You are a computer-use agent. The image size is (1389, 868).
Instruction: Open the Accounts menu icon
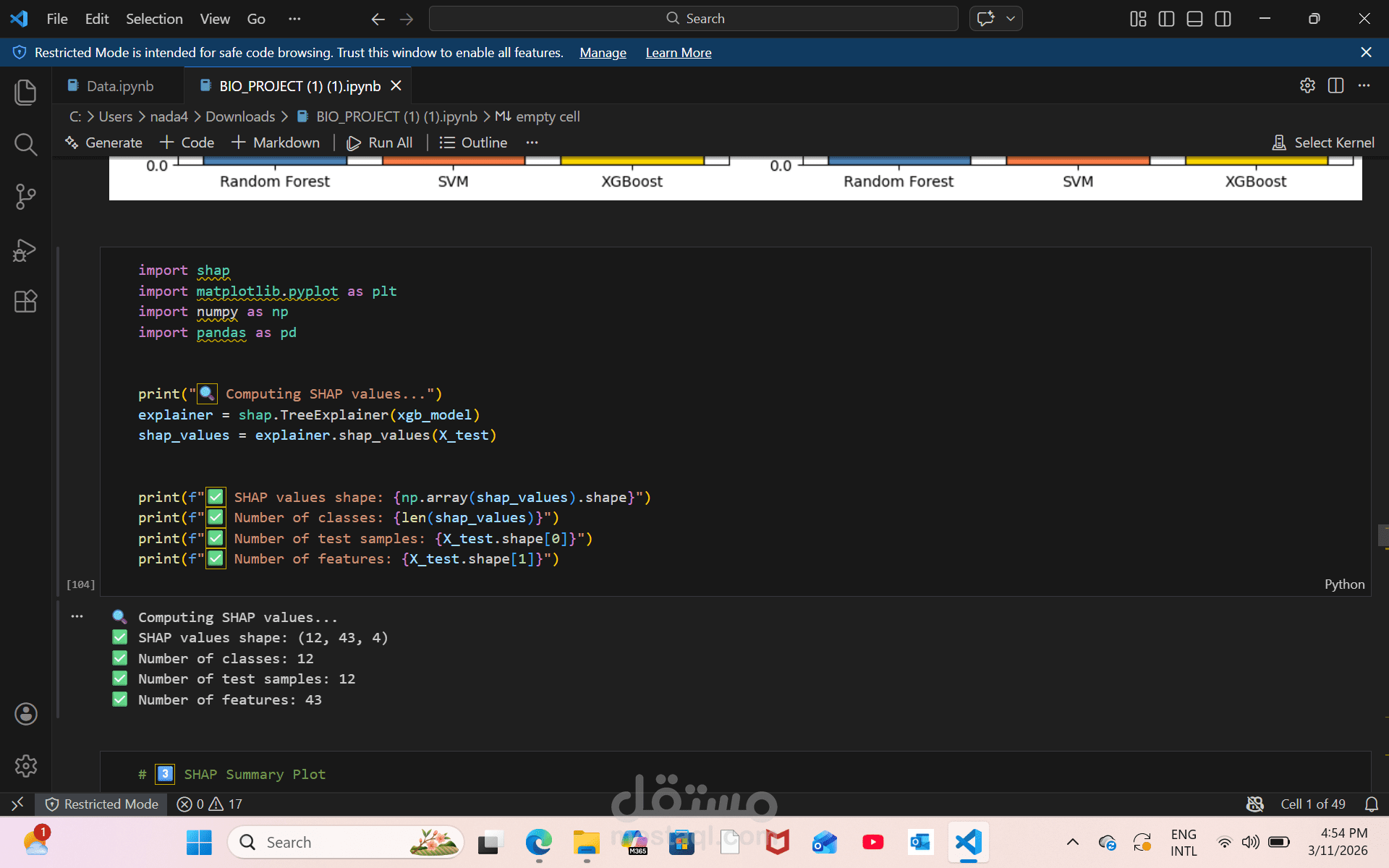tap(25, 714)
